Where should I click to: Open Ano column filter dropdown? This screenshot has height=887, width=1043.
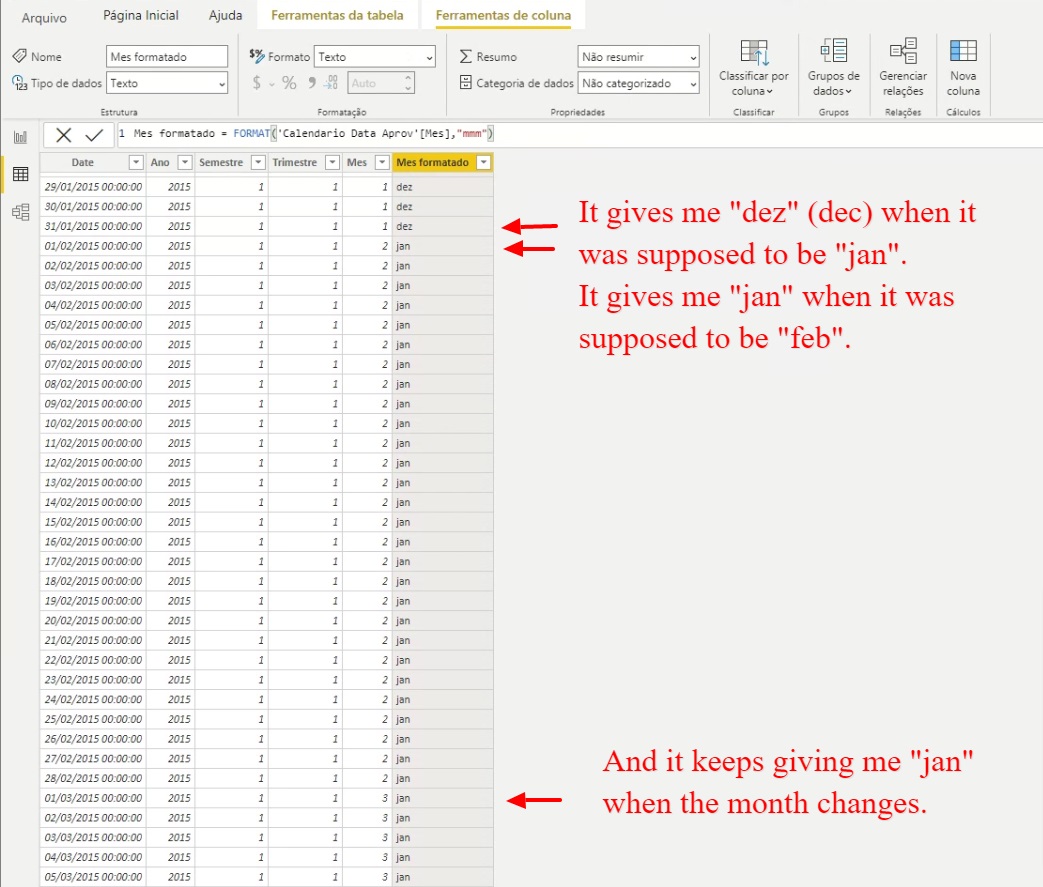[x=185, y=162]
